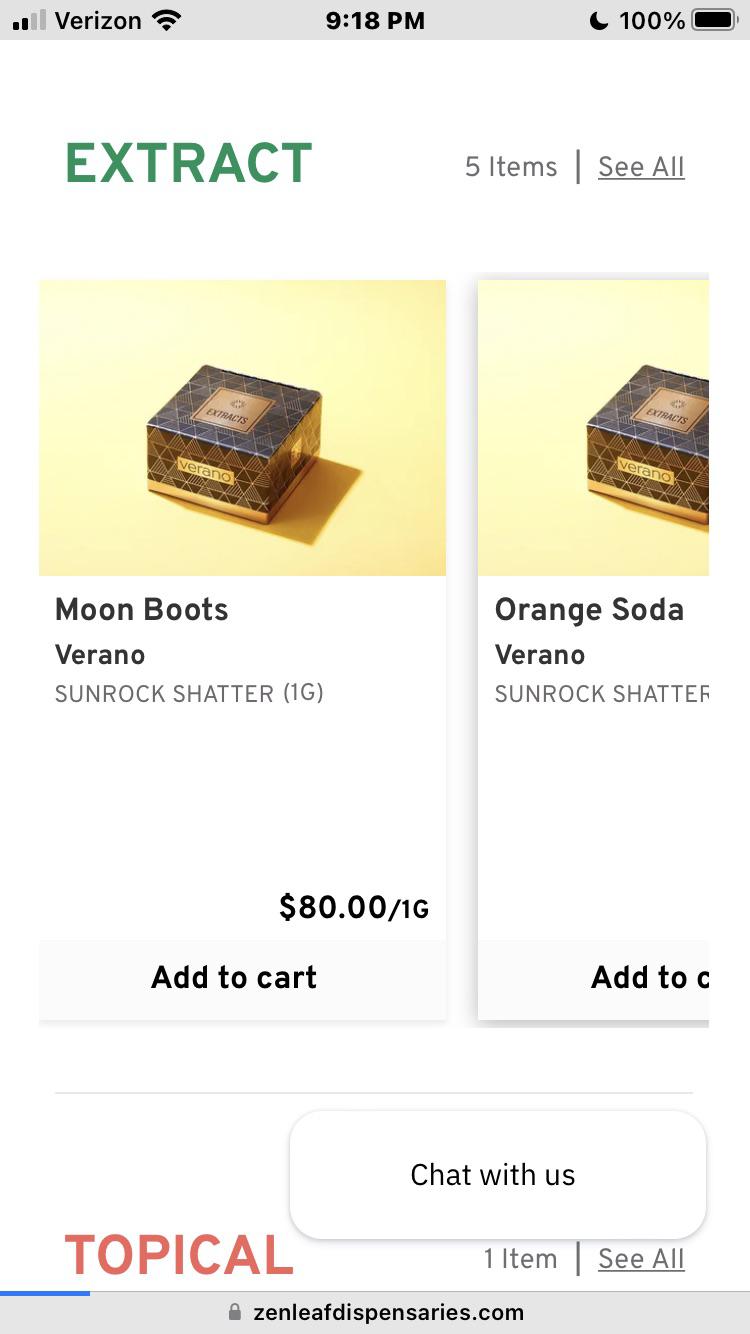750x1334 pixels.
Task: Tap the EXTRACT category heading
Action: pyautogui.click(x=188, y=164)
